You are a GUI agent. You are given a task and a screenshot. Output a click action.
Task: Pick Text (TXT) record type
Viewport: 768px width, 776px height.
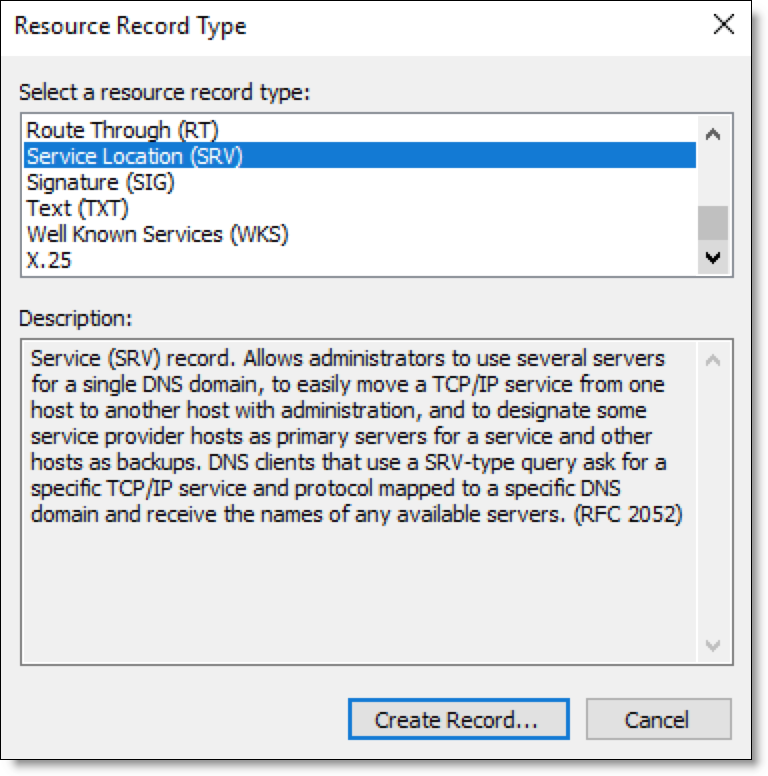pos(360,208)
